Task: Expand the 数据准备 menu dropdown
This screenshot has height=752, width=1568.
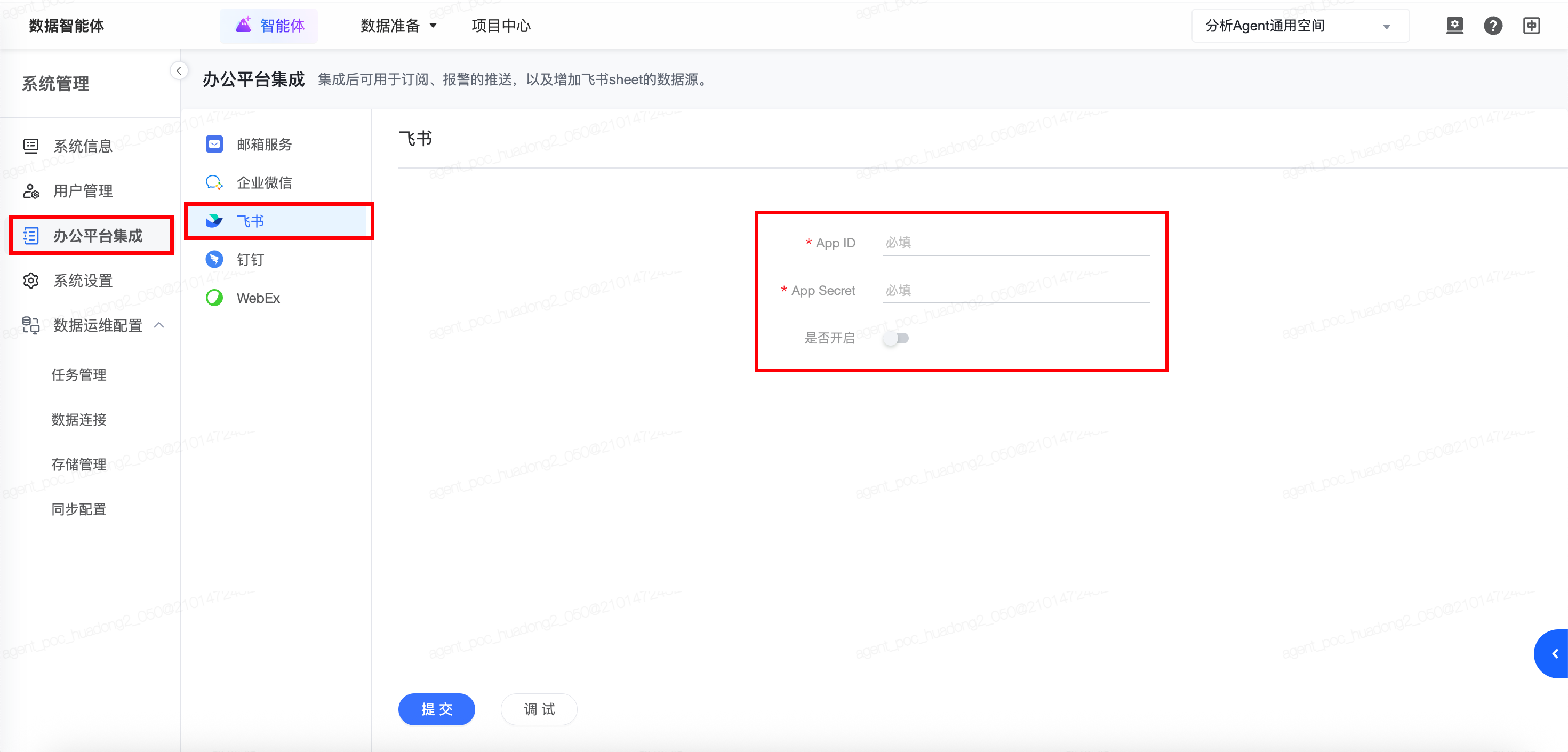Action: pyautogui.click(x=399, y=26)
